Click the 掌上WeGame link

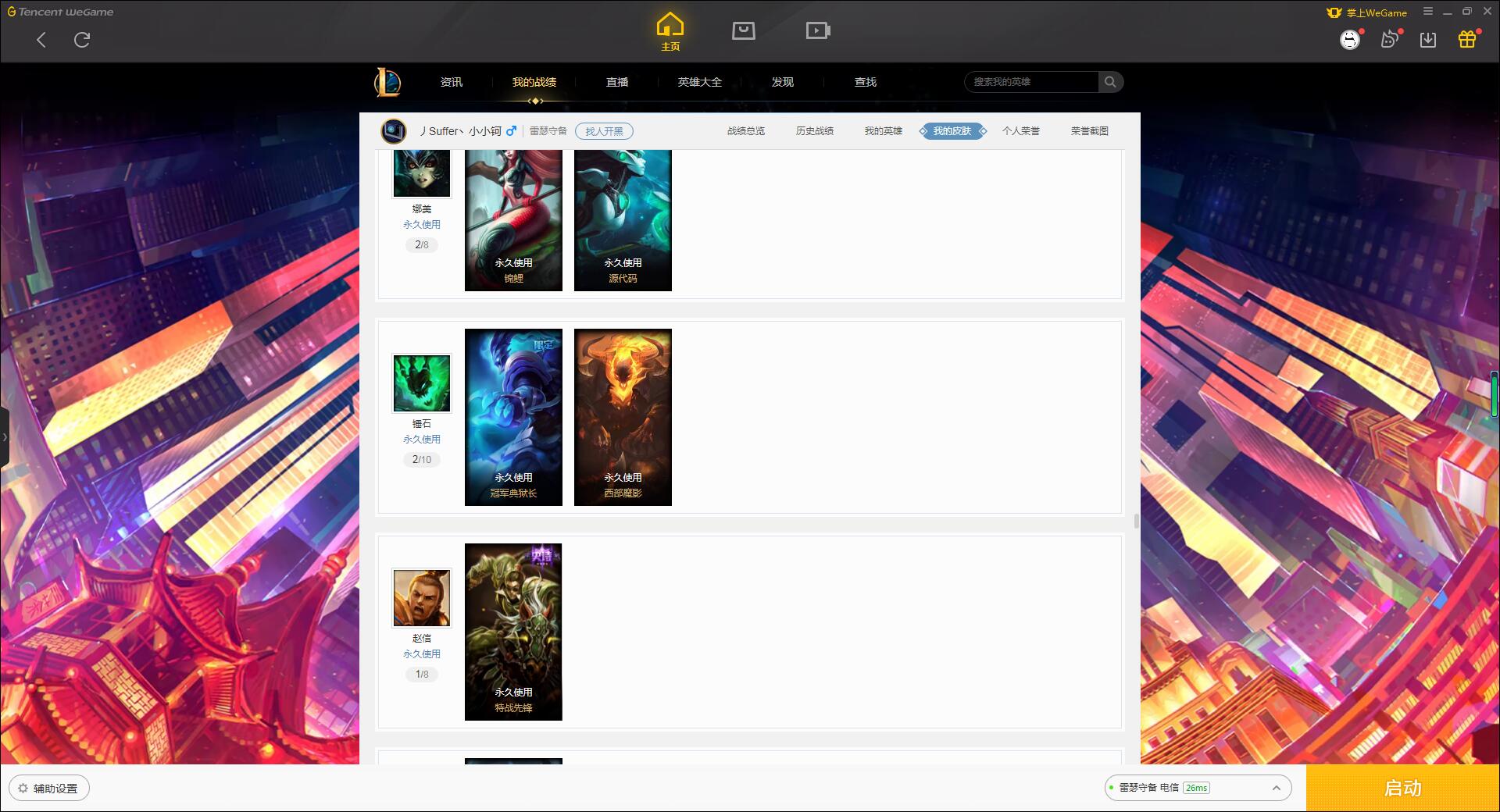[x=1367, y=12]
